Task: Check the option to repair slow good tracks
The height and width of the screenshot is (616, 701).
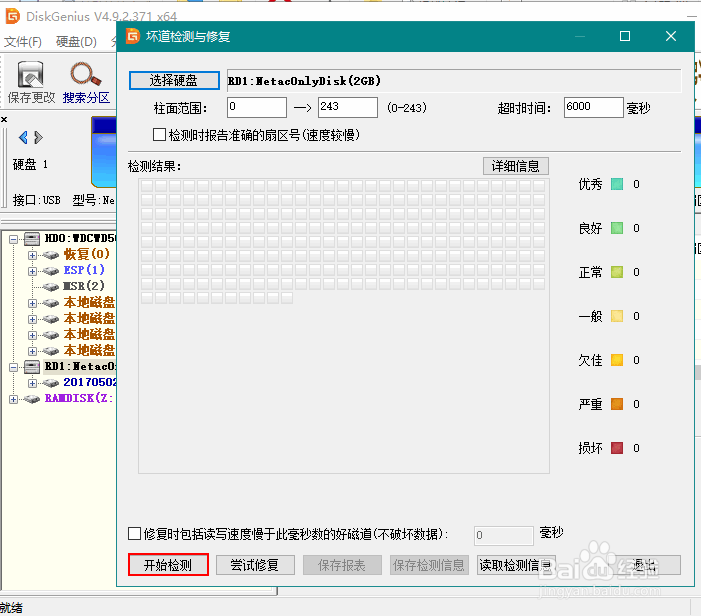Action: click(135, 533)
